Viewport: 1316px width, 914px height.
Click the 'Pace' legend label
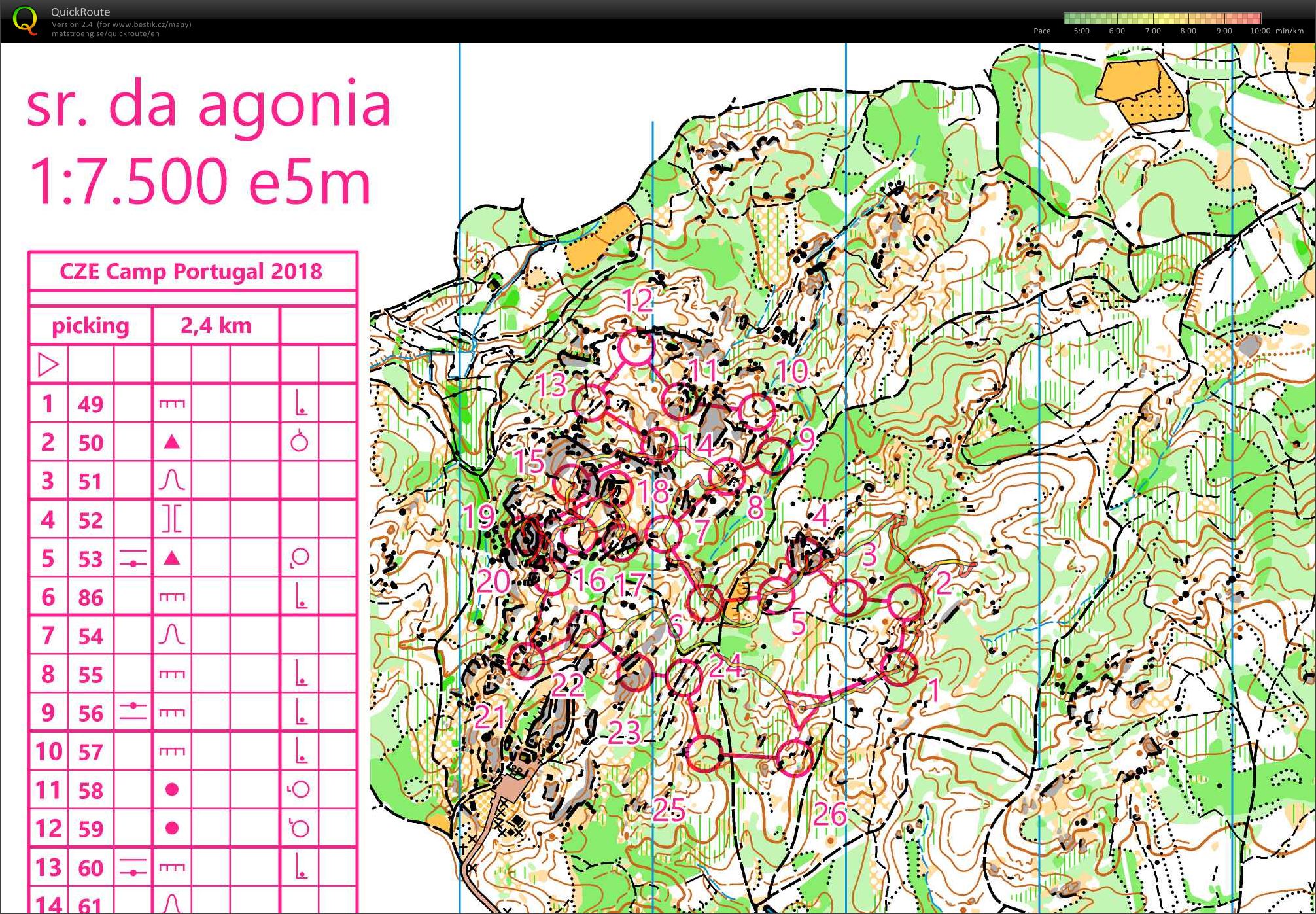point(1042,31)
